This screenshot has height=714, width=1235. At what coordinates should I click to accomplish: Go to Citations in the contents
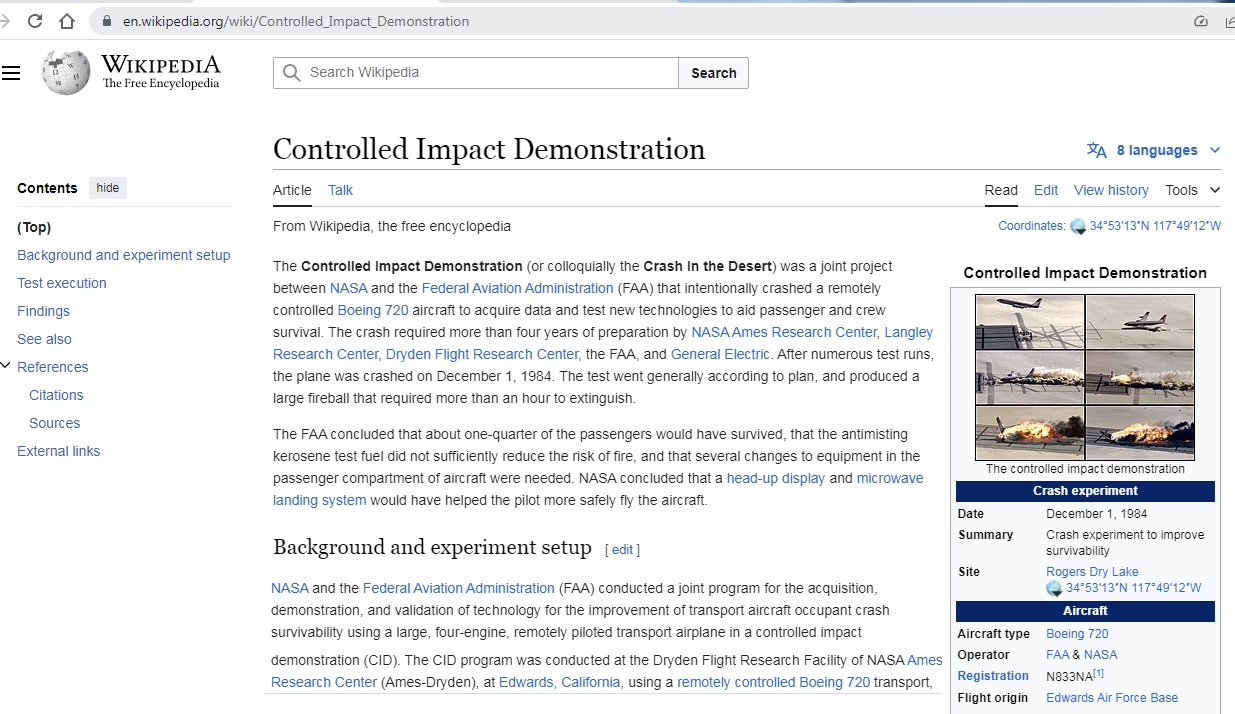coord(56,395)
